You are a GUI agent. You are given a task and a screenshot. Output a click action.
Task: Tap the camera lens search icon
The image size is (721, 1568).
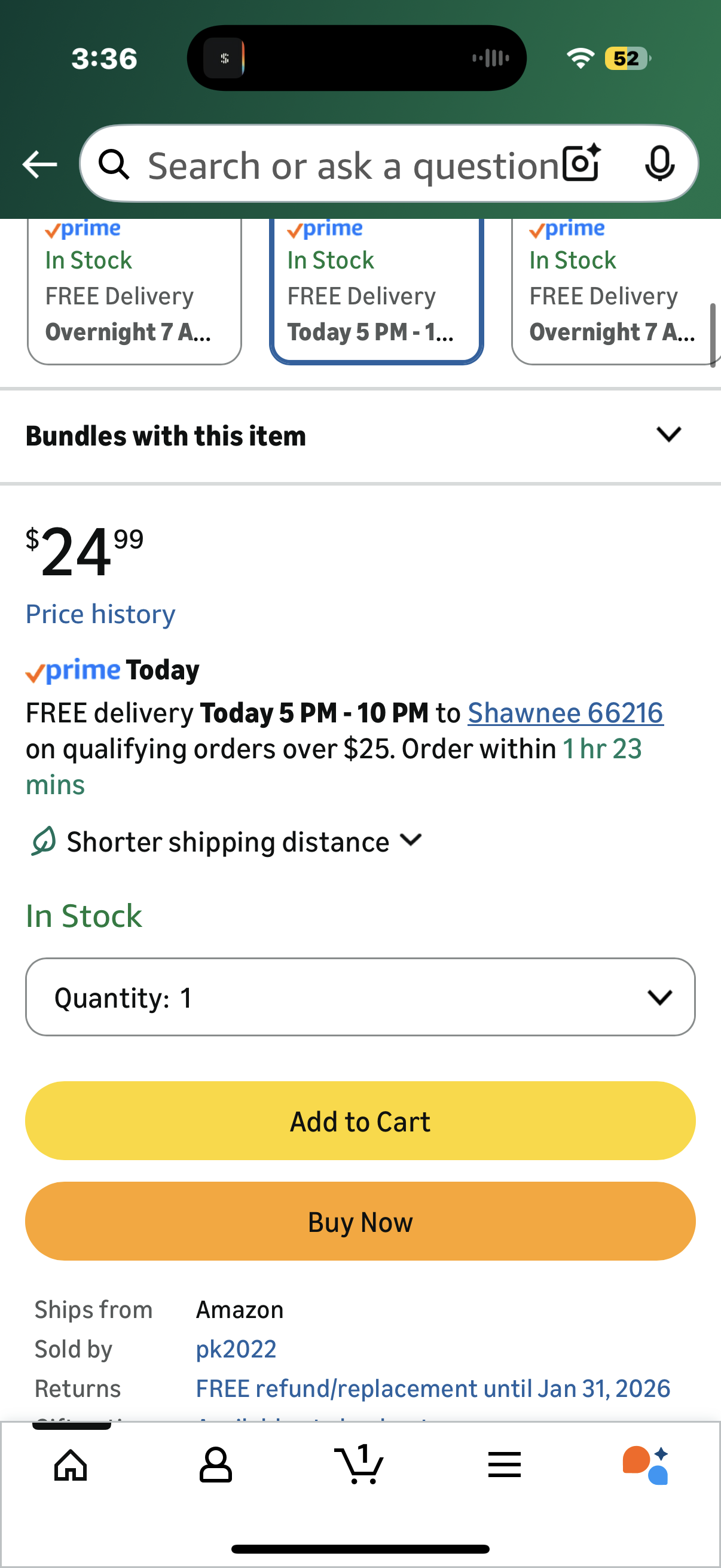coord(581,163)
